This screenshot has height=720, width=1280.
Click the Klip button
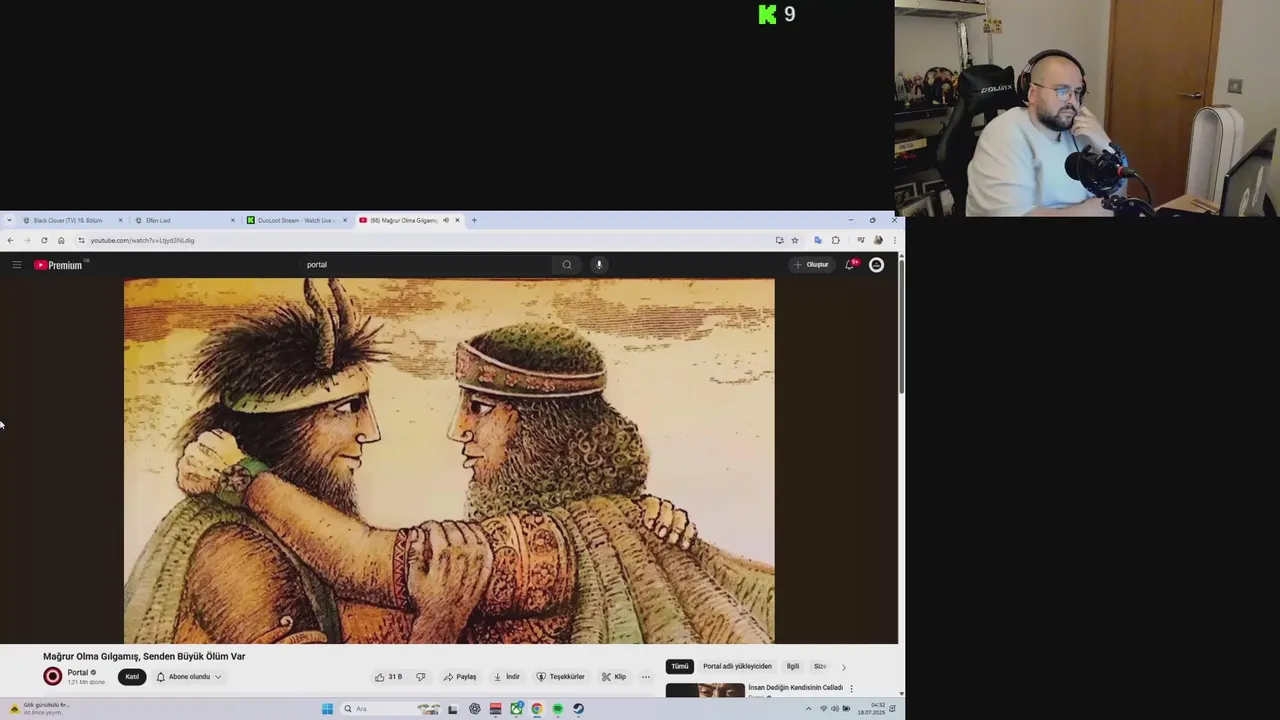614,677
